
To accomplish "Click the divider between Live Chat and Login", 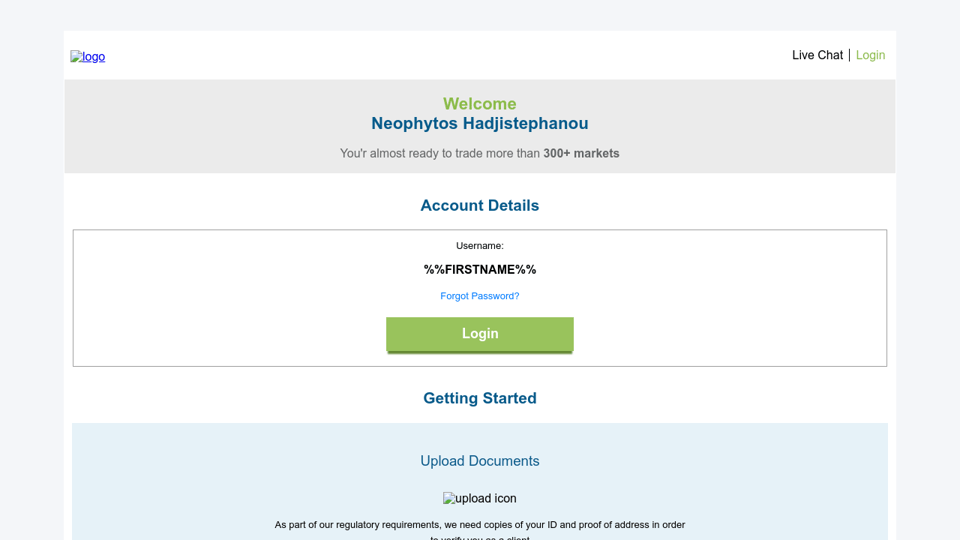I will pyautogui.click(x=849, y=55).
